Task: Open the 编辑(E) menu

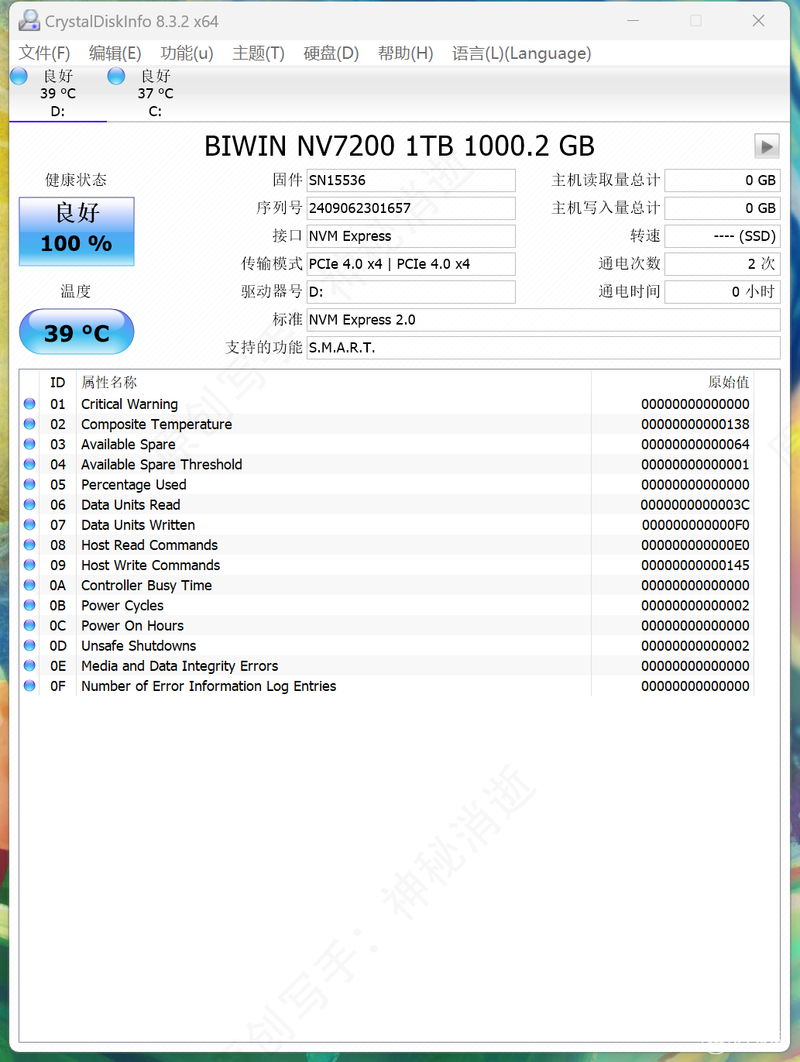Action: click(x=115, y=53)
